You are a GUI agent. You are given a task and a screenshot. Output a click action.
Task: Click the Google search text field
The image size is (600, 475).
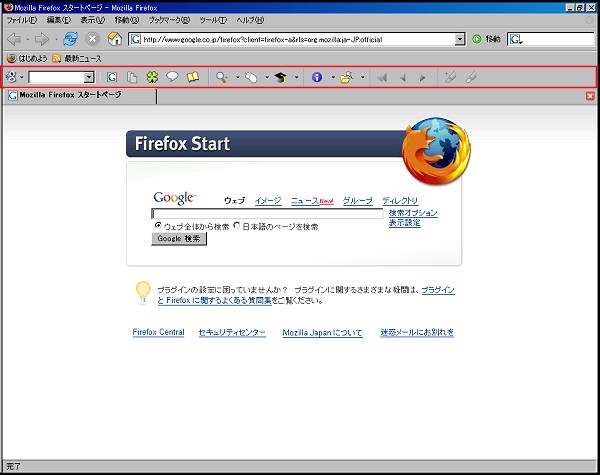tap(267, 214)
